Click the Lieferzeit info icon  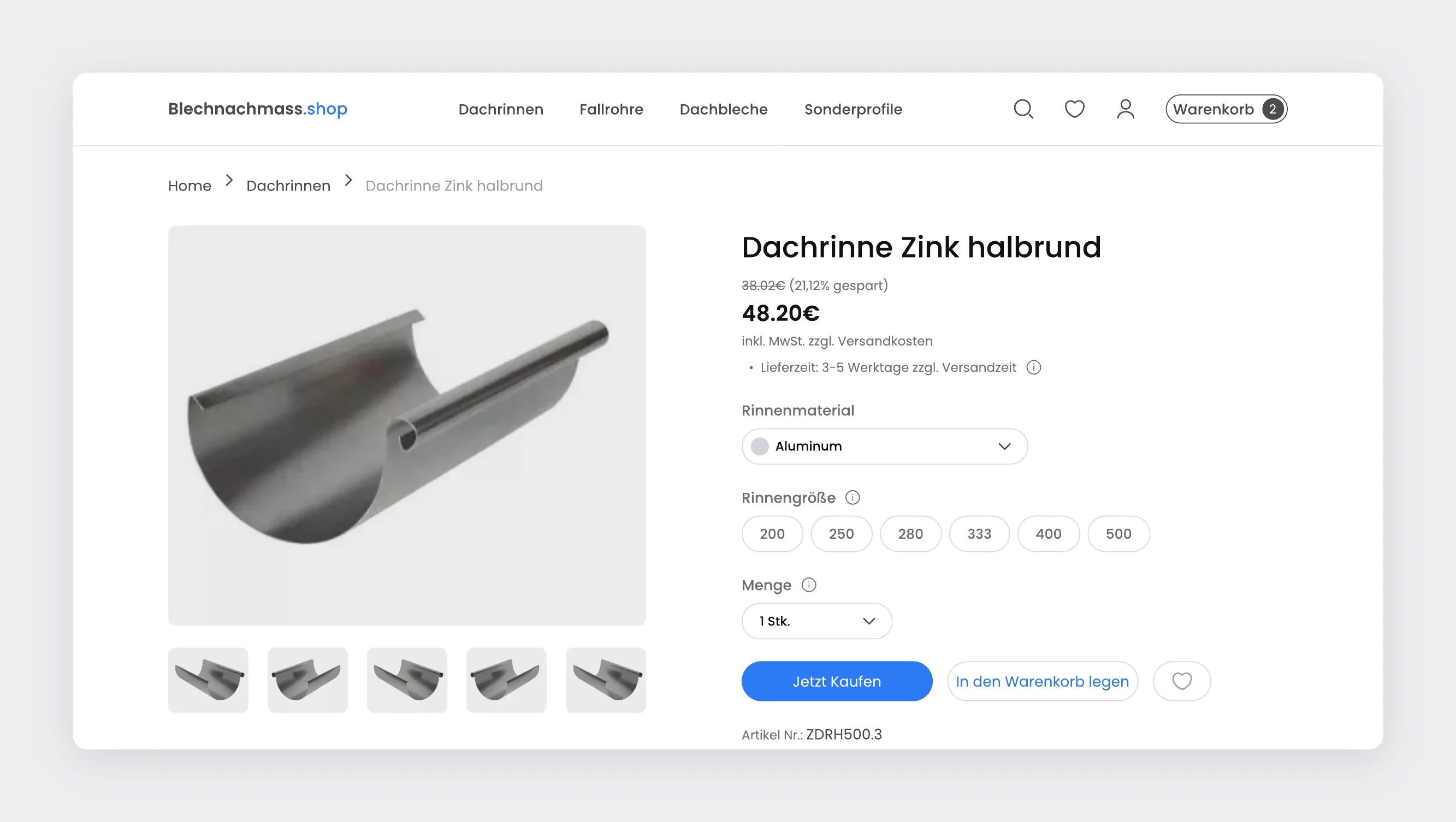click(x=1034, y=367)
